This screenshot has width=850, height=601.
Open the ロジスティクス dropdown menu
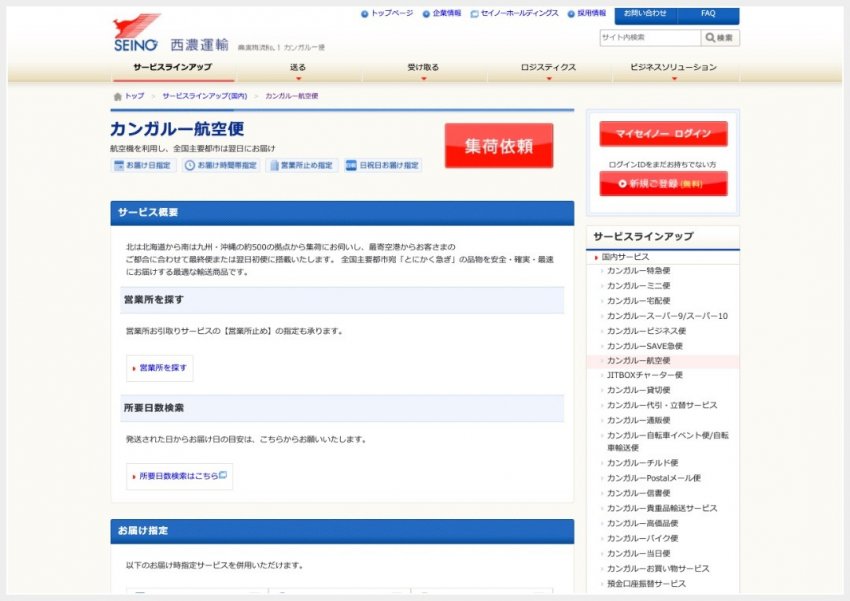click(x=549, y=68)
